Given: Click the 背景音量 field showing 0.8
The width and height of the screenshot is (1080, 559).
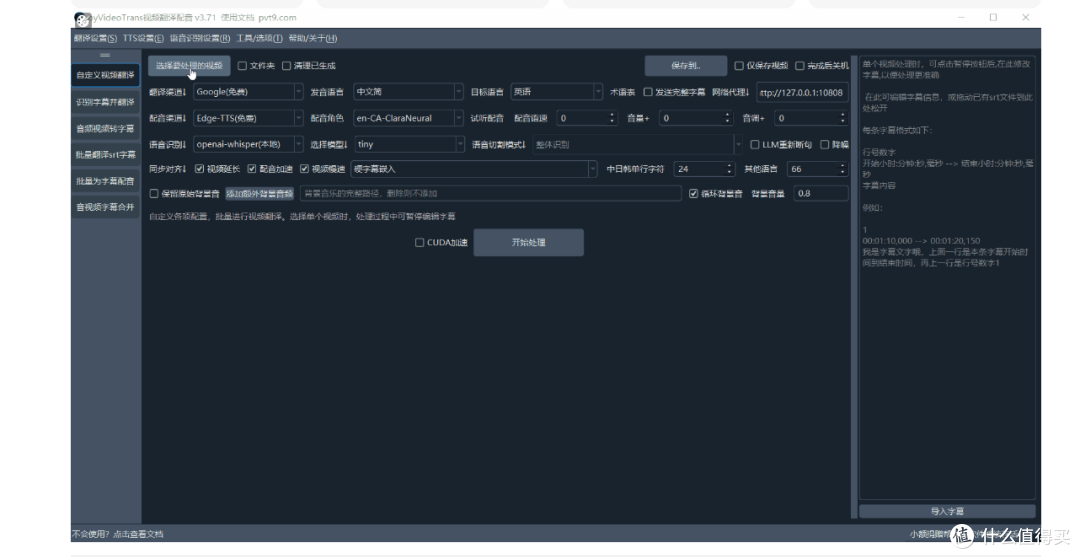Looking at the screenshot, I should coord(820,194).
